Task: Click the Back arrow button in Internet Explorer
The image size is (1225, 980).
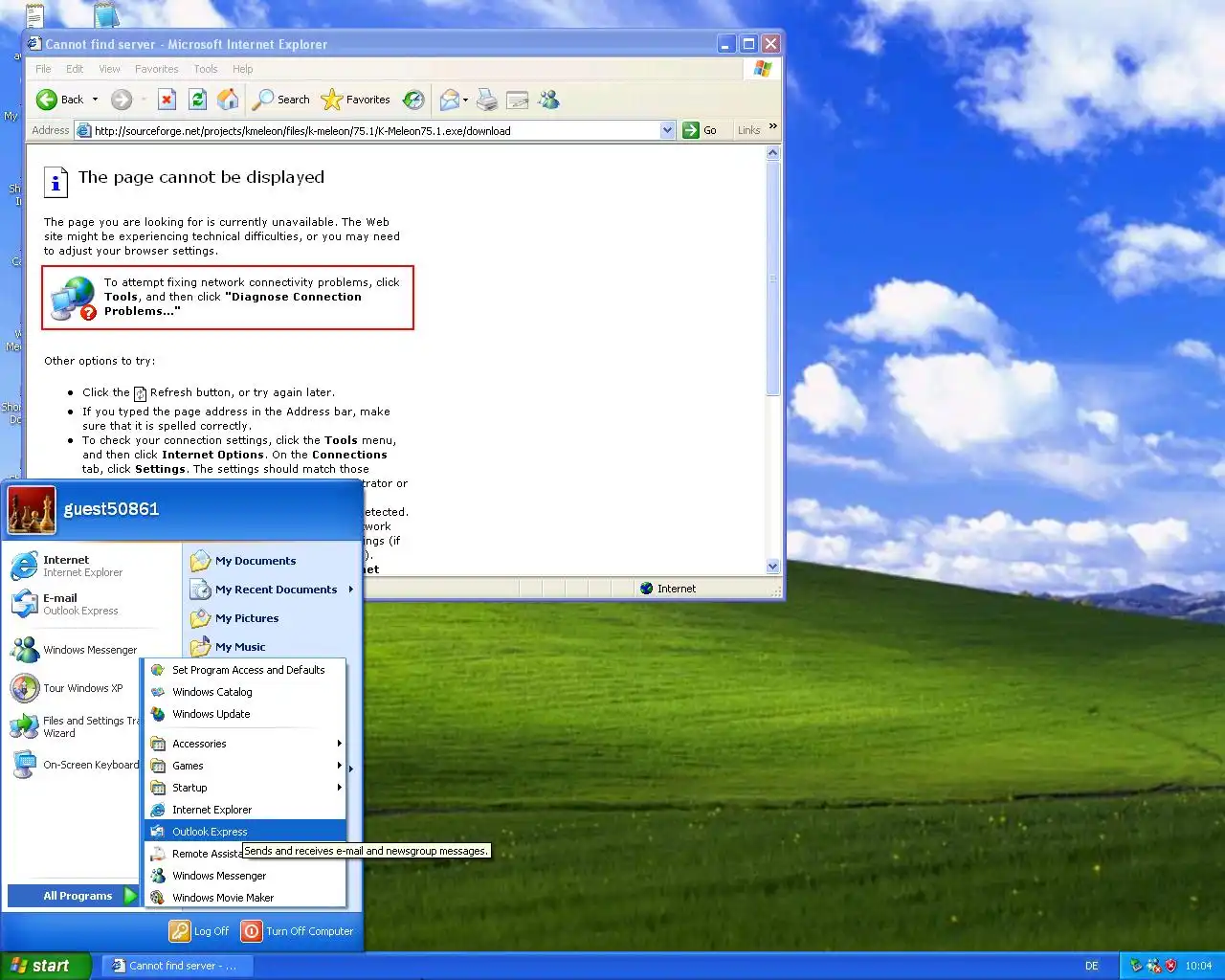Action: click(59, 100)
